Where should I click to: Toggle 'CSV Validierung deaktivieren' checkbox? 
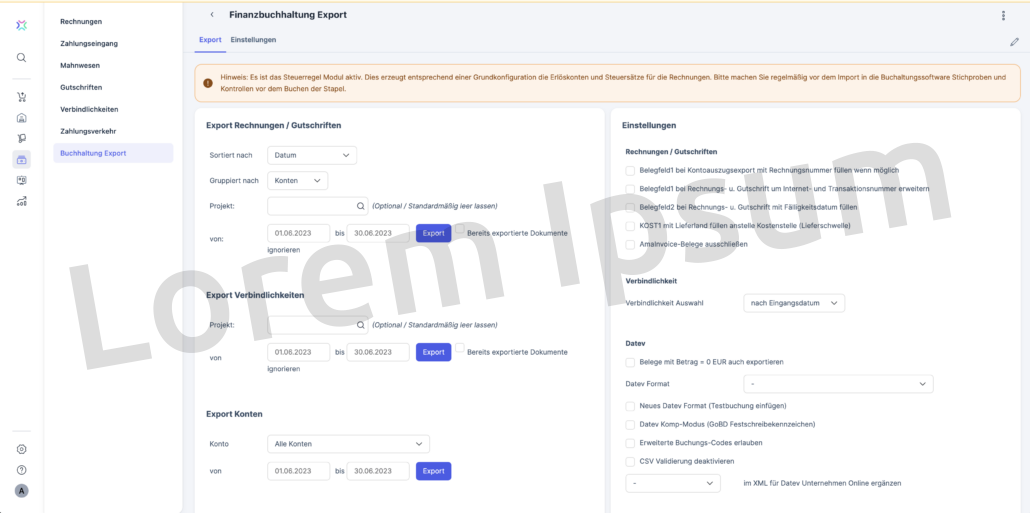point(630,461)
